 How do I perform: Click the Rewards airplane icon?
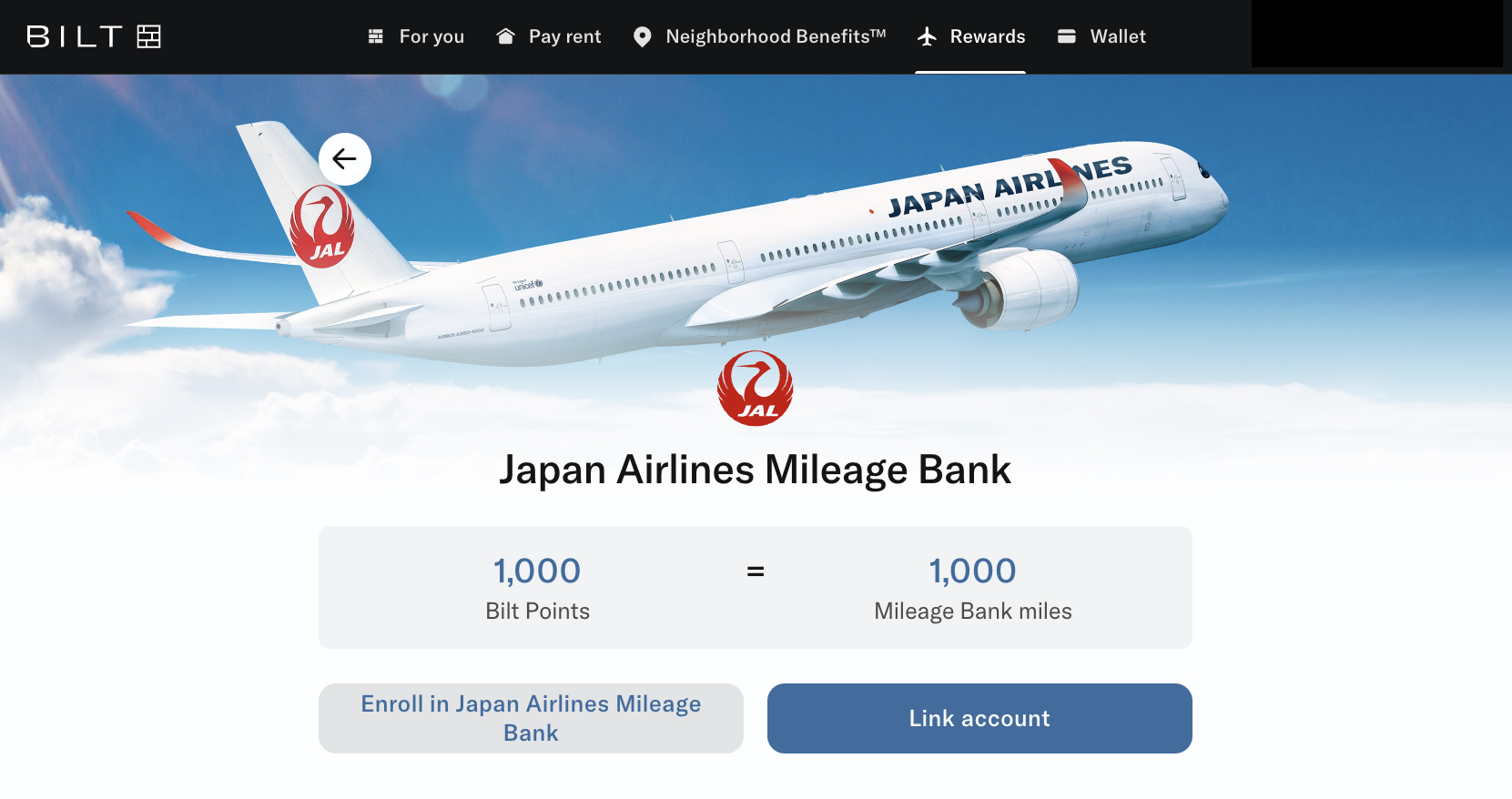[927, 36]
